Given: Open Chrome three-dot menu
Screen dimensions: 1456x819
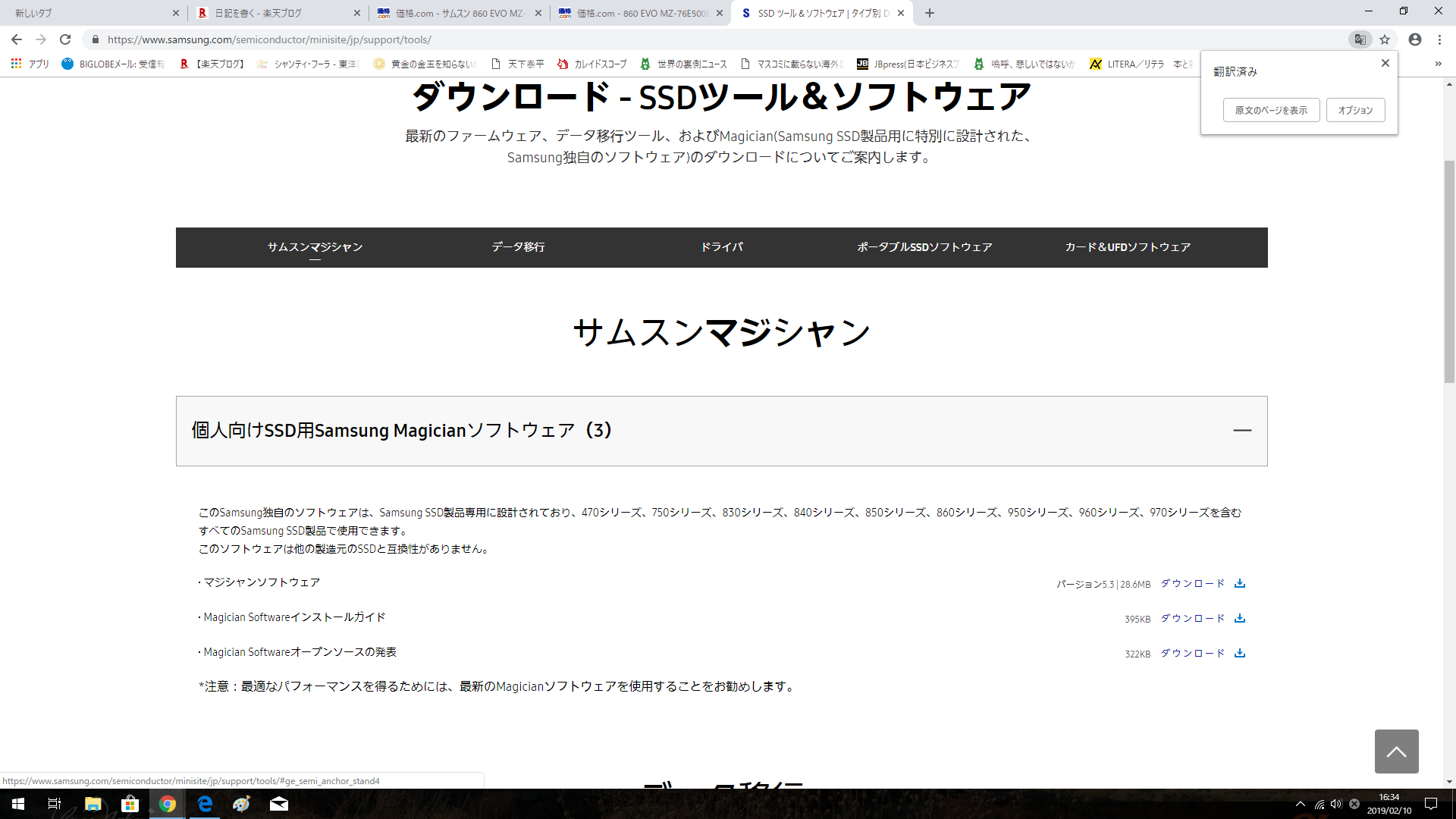Looking at the screenshot, I should tap(1439, 39).
